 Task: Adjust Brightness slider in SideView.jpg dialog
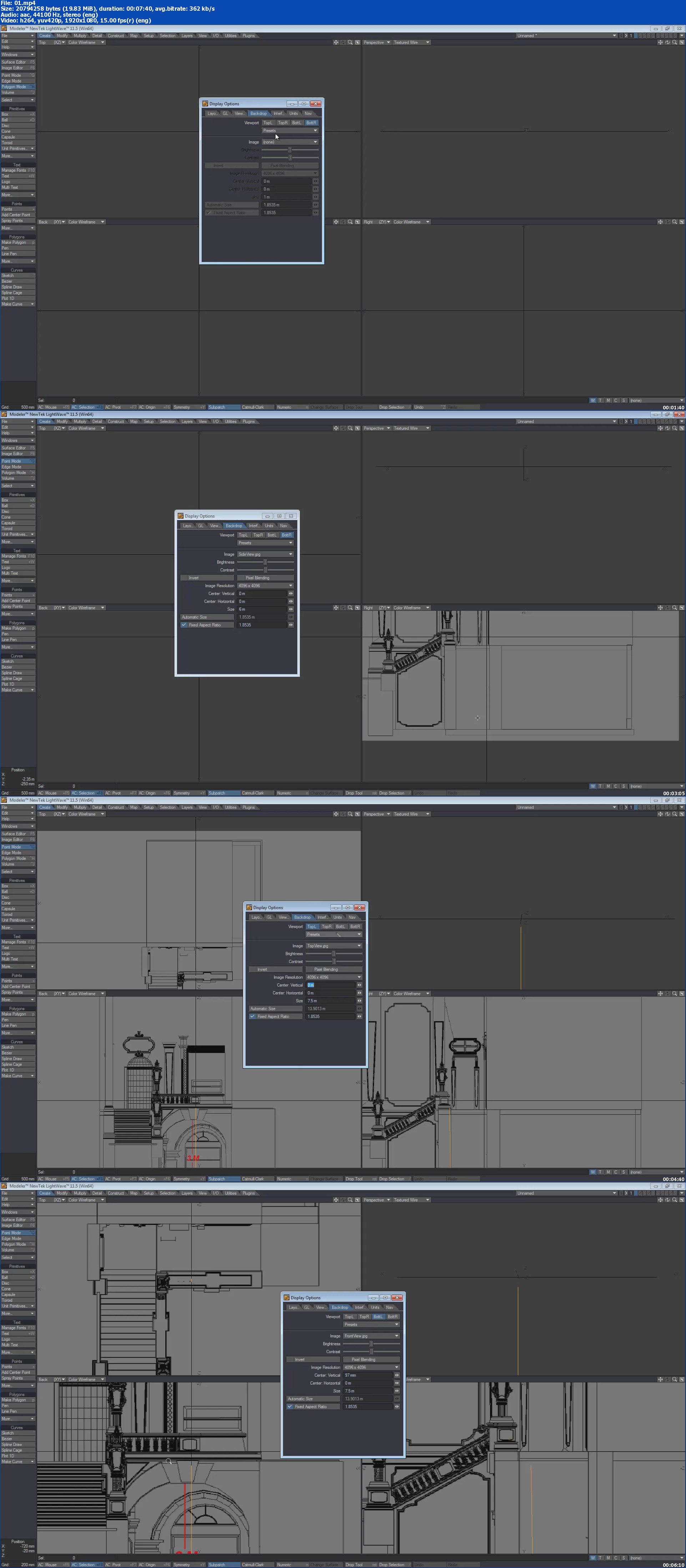click(266, 563)
